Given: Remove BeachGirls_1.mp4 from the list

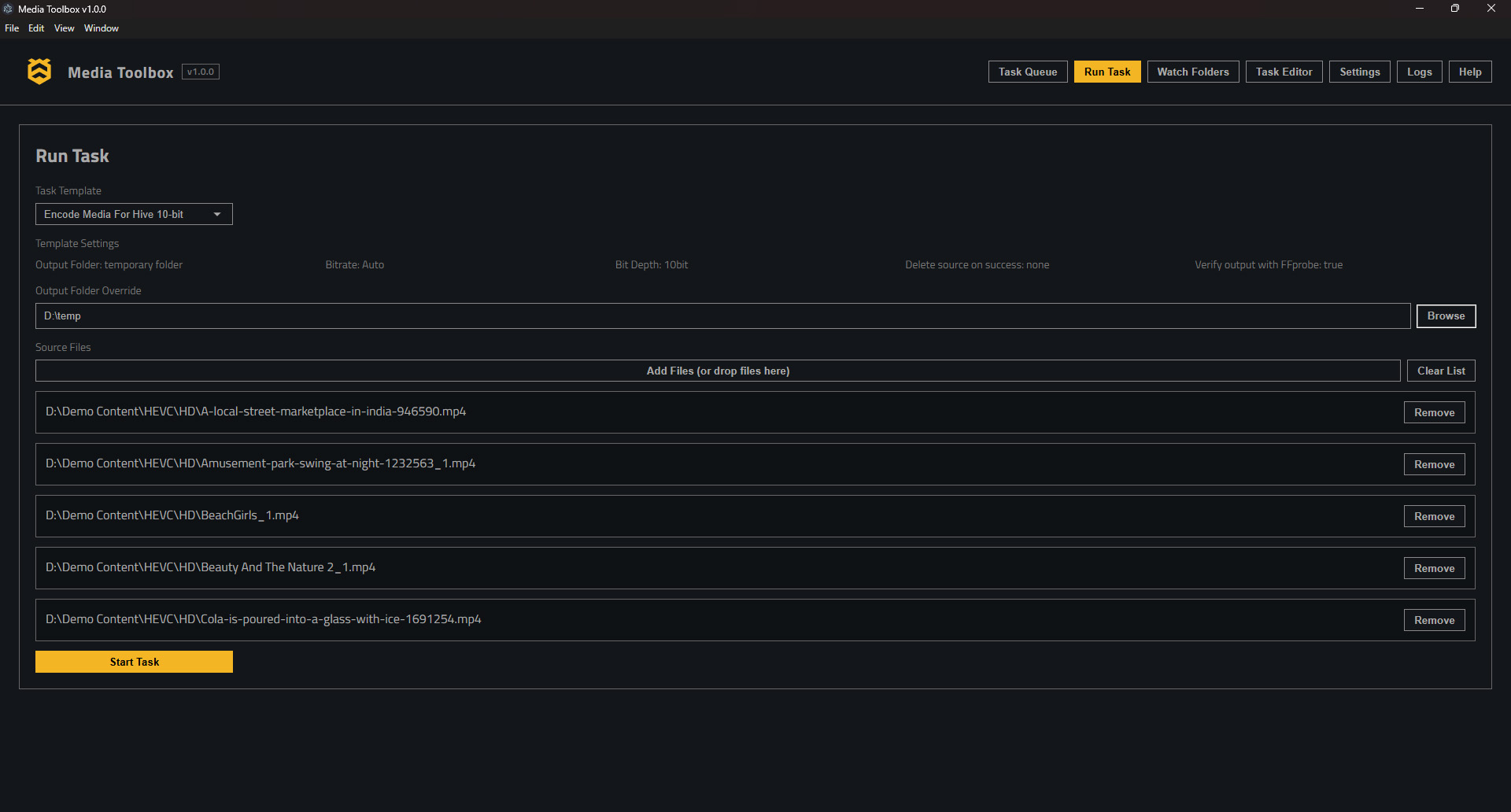Looking at the screenshot, I should 1434,516.
